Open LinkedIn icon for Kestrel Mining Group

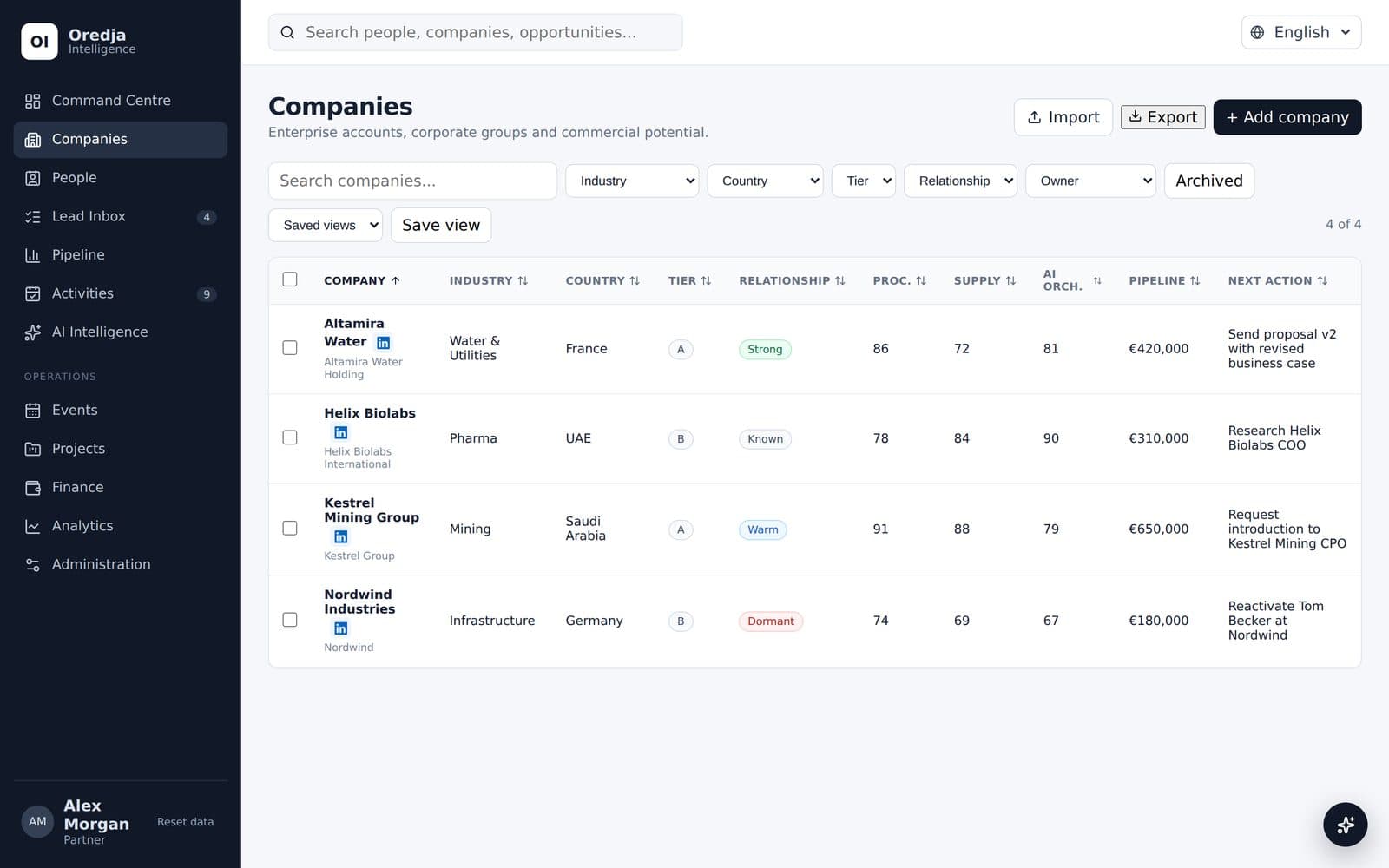point(341,536)
